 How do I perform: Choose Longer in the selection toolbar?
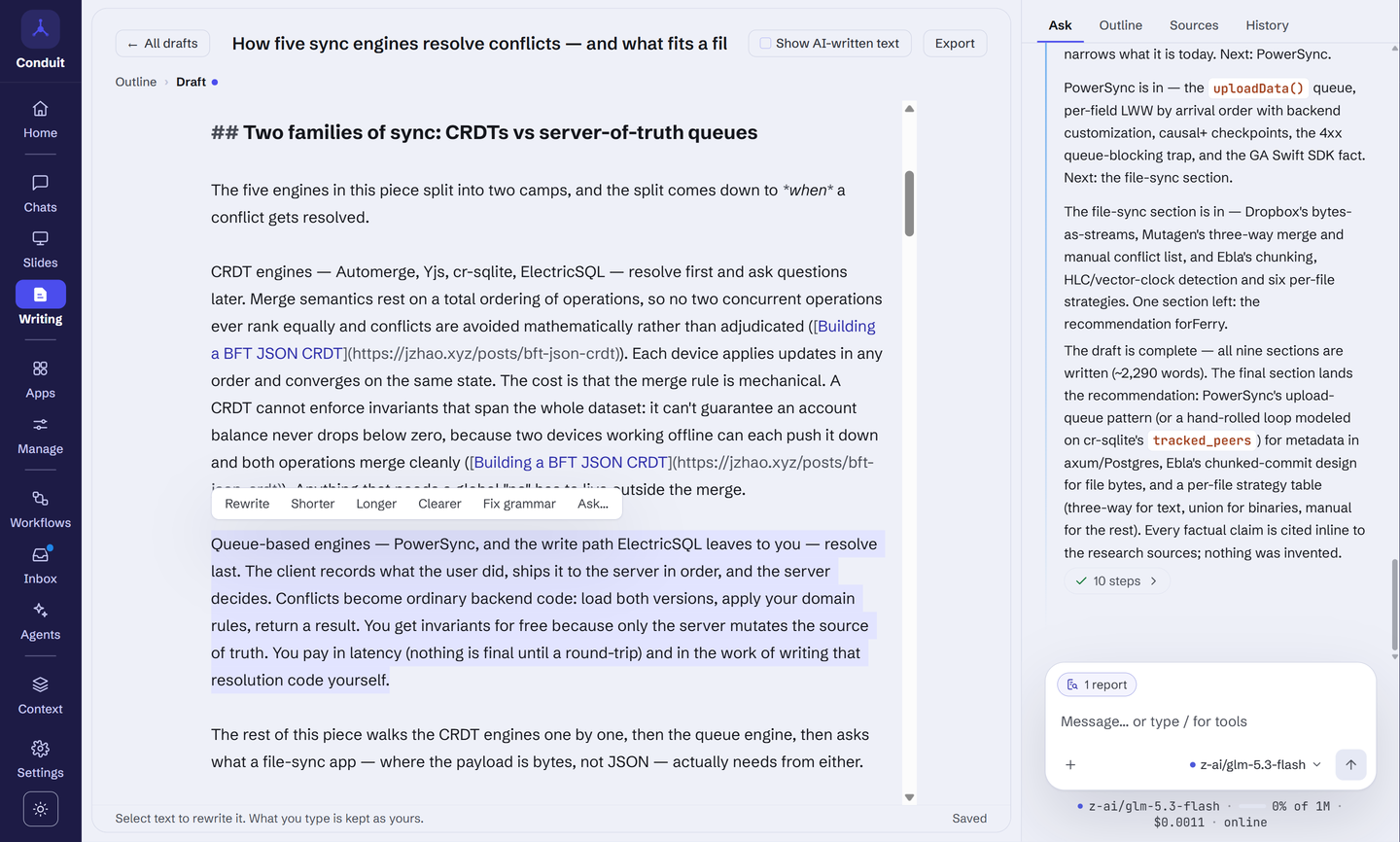click(x=376, y=504)
